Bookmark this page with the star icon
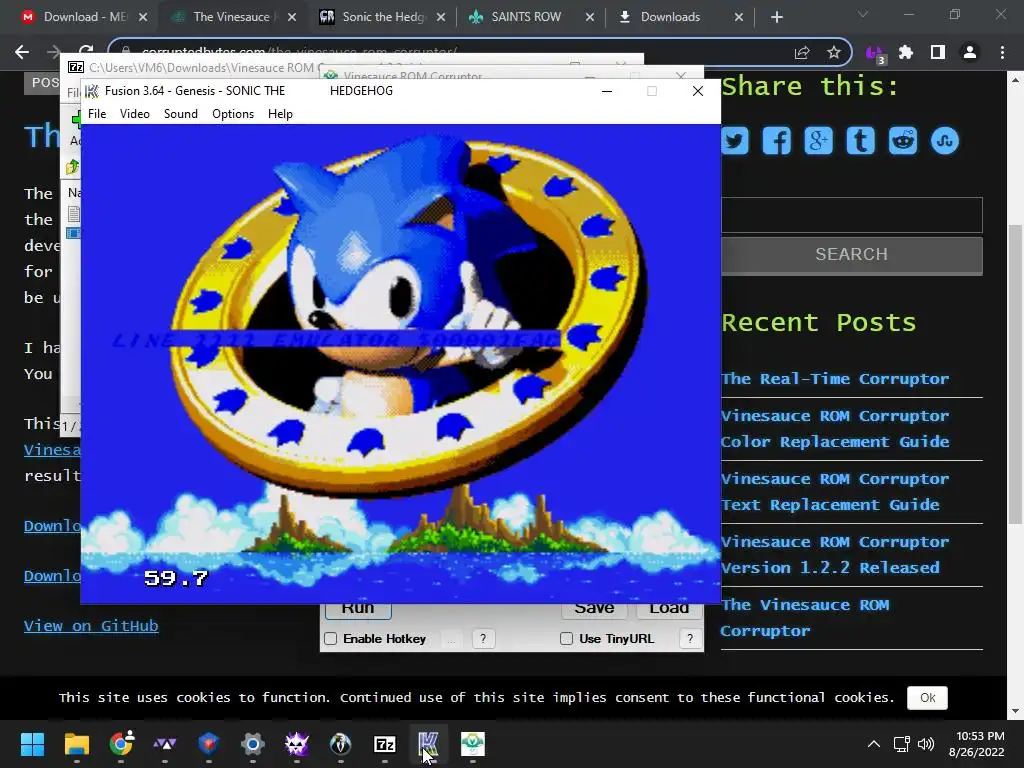 coord(833,52)
